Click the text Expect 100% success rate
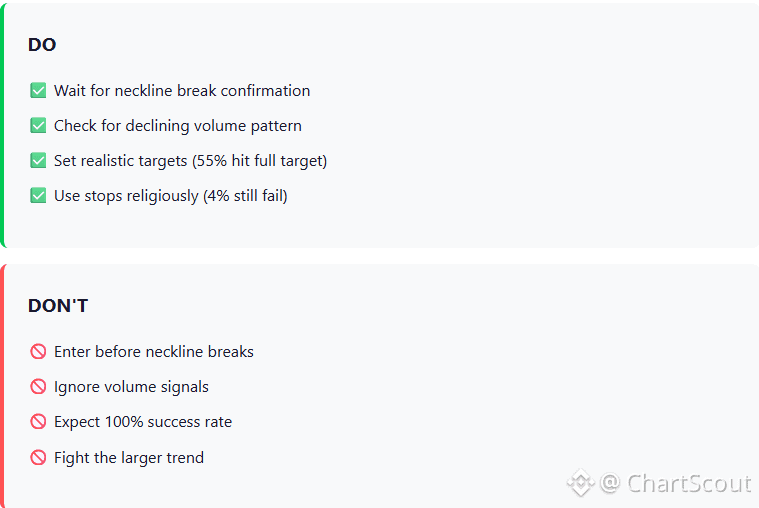The width and height of the screenshot is (759, 508). [143, 422]
